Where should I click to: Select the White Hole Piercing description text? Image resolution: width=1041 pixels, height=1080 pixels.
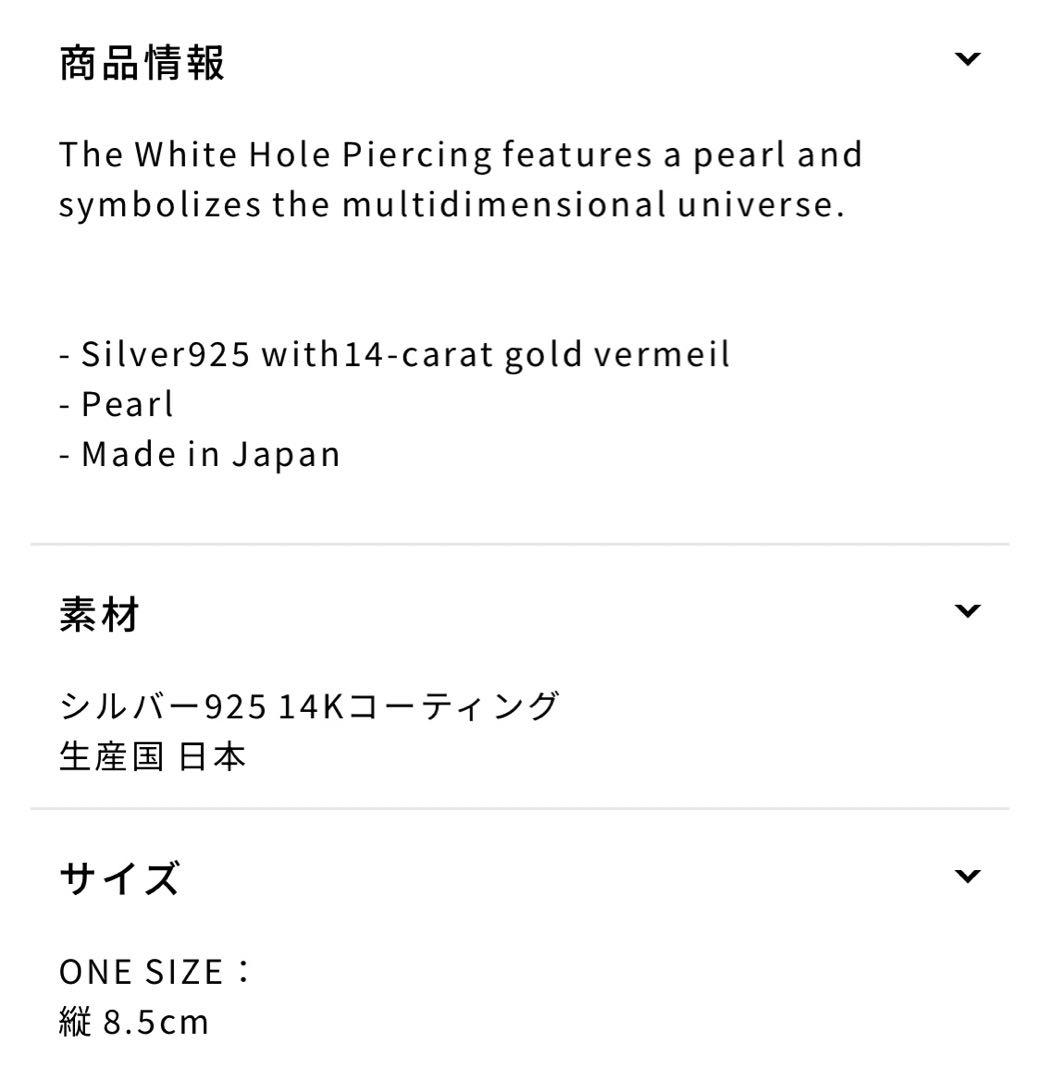[x=460, y=178]
